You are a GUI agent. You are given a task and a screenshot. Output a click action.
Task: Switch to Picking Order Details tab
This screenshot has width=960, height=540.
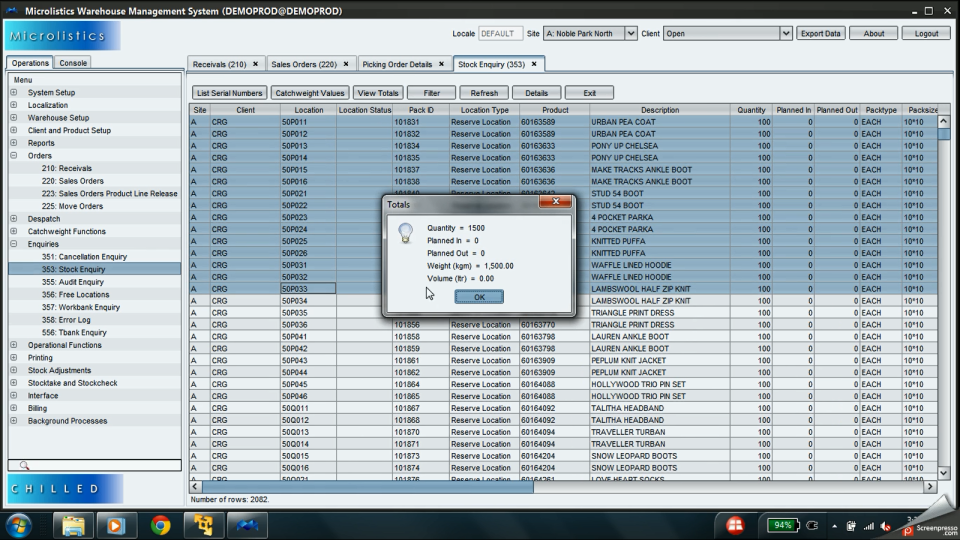point(397,64)
